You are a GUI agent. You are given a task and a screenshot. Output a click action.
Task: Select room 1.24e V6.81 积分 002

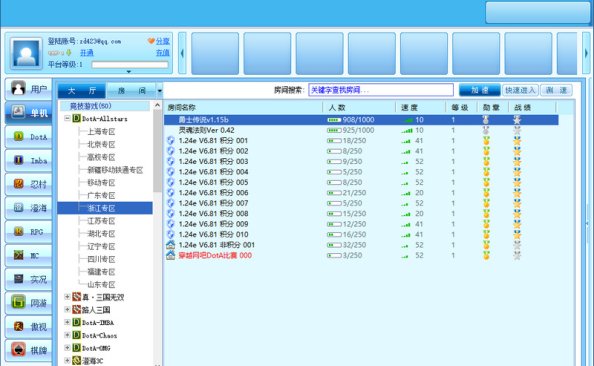pyautogui.click(x=361, y=151)
